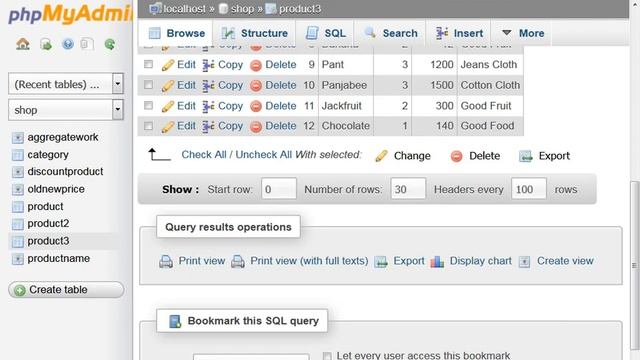Click product3 in the breadcrumb
640x360 pixels.
click(x=300, y=9)
